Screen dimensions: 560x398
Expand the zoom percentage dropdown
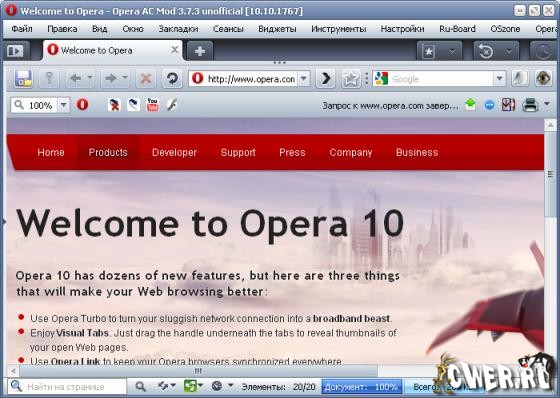pyautogui.click(x=64, y=105)
